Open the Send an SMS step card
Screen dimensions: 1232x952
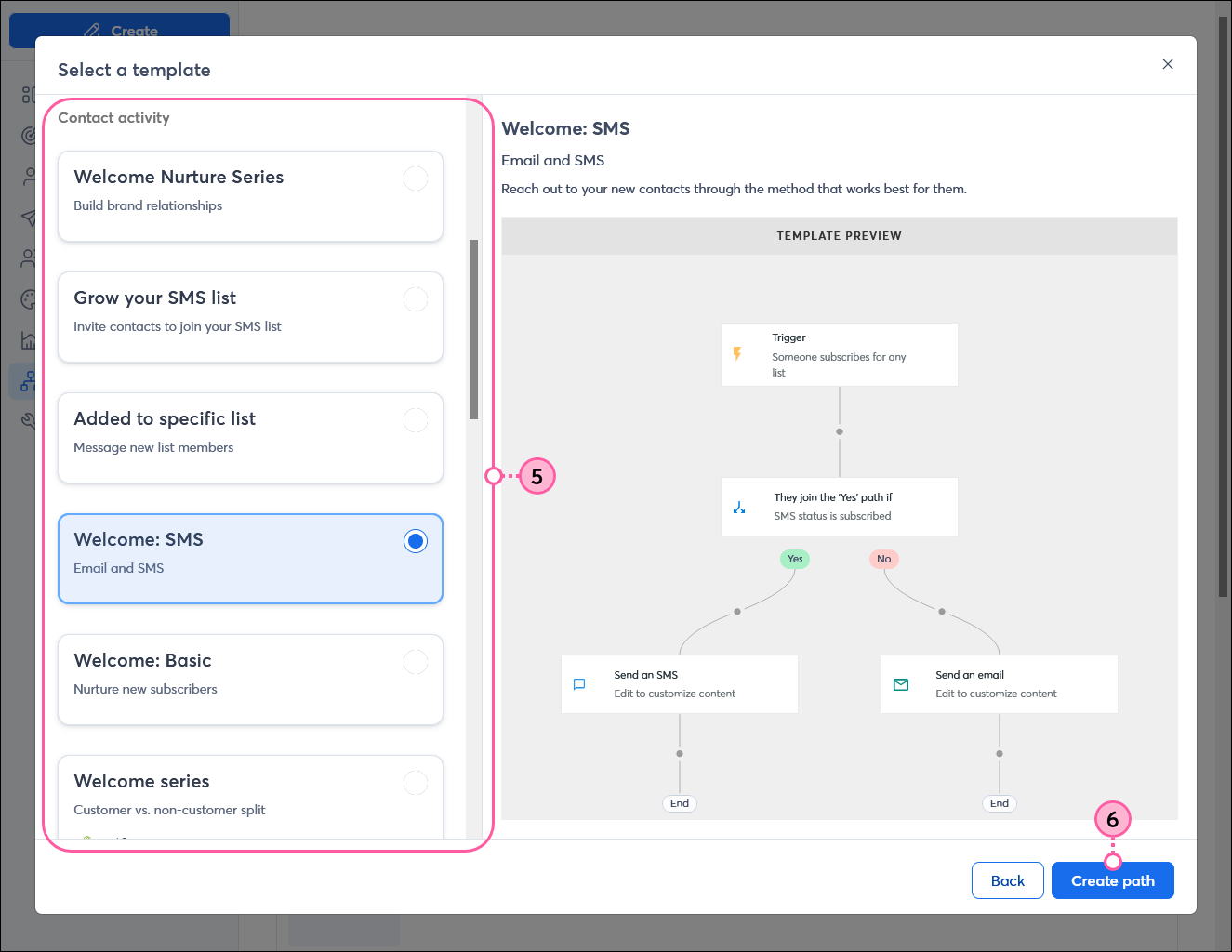click(x=679, y=684)
